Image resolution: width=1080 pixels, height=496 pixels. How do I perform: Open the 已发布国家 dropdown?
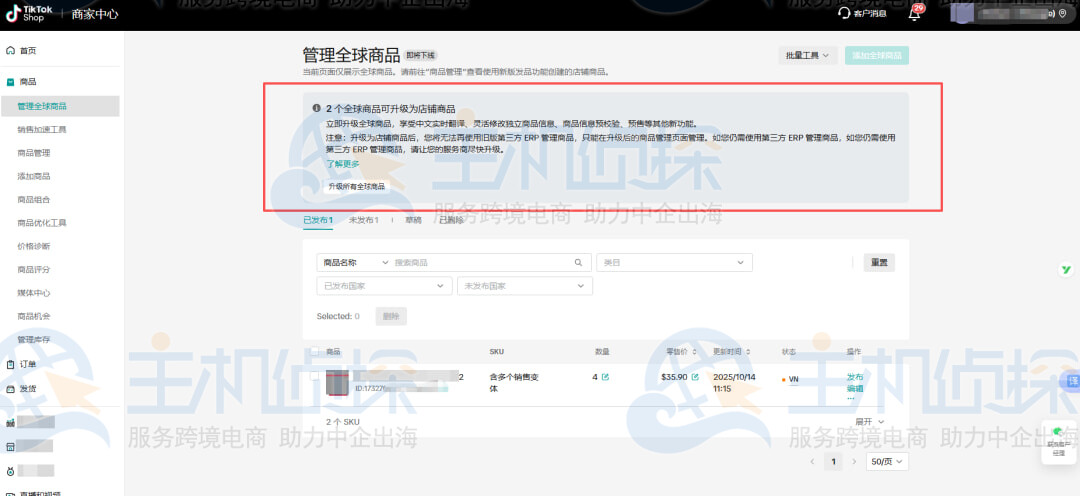[384, 286]
